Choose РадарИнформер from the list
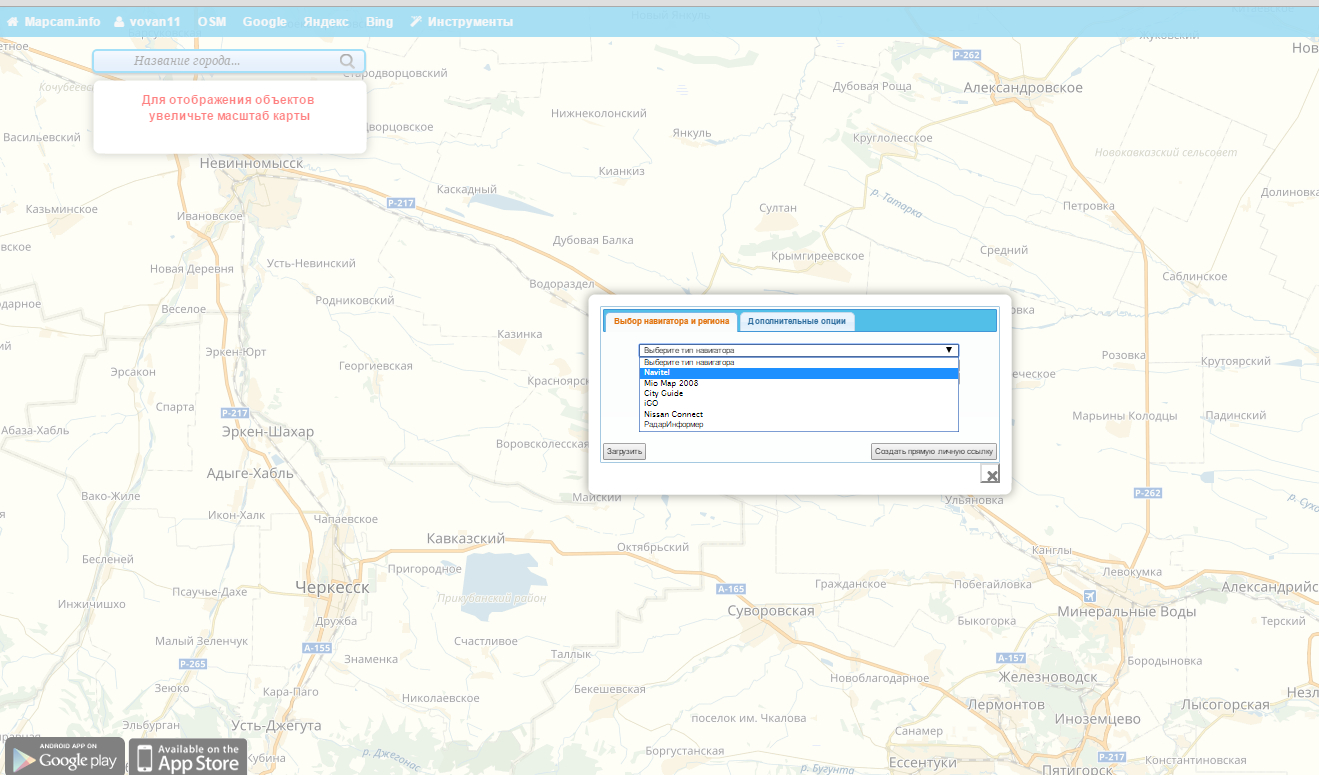This screenshot has width=1319, height=775. pyautogui.click(x=673, y=424)
